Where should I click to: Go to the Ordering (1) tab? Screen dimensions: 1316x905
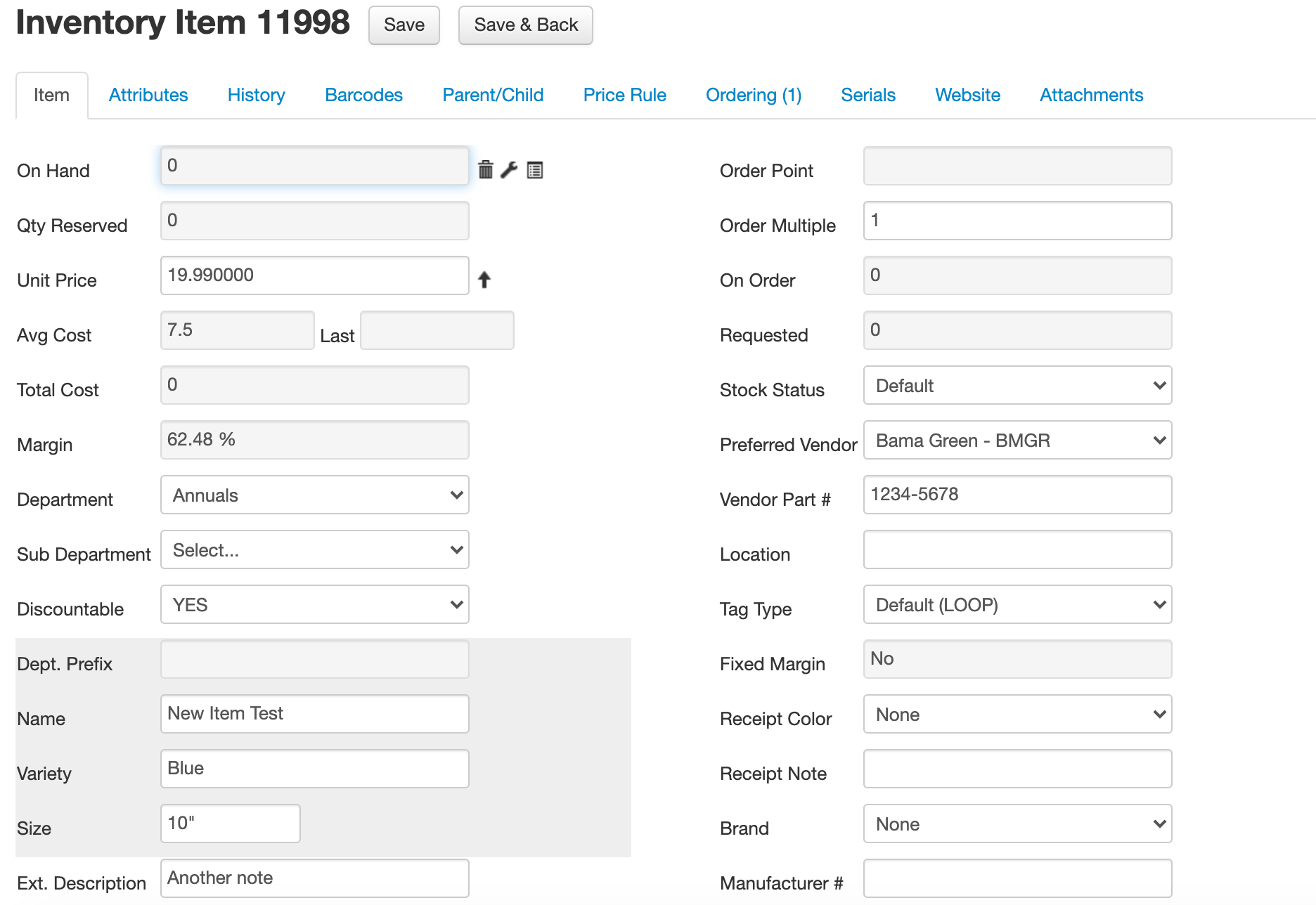[754, 95]
